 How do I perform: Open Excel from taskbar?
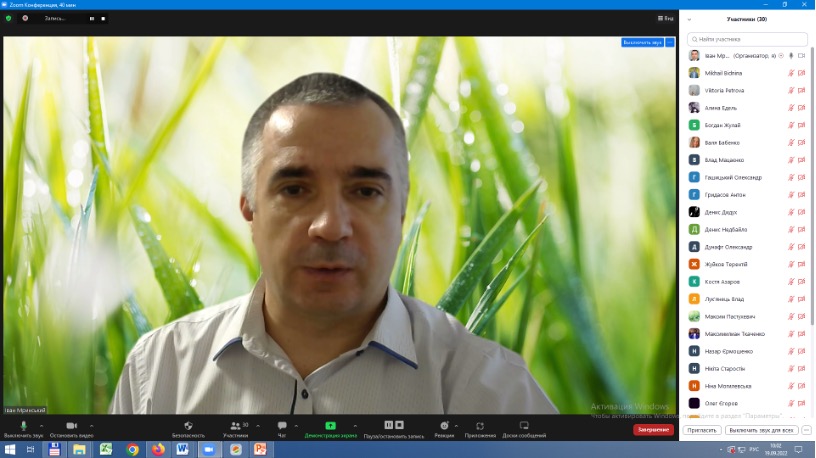pos(106,449)
